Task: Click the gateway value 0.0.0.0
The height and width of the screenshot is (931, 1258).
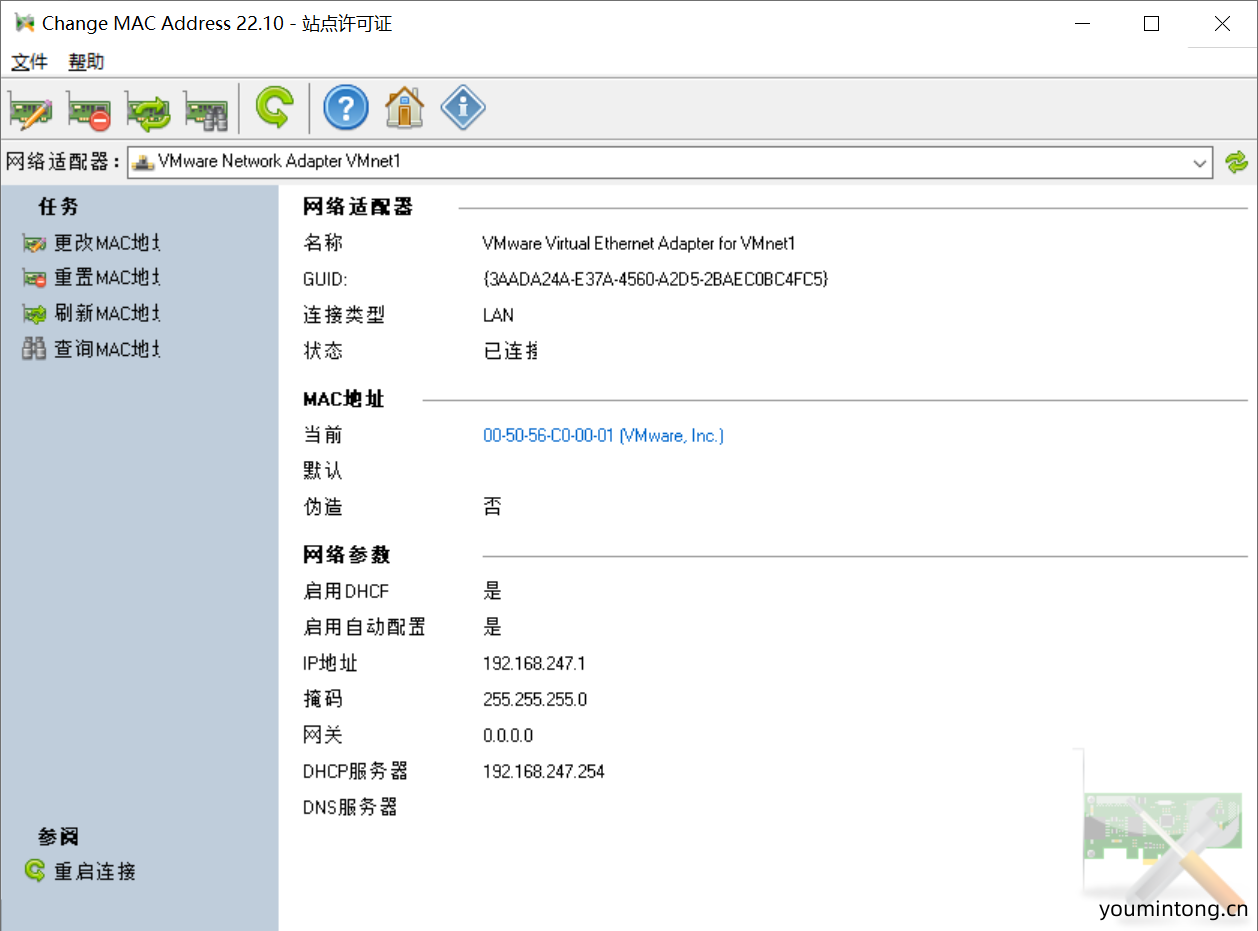Action: click(x=508, y=735)
